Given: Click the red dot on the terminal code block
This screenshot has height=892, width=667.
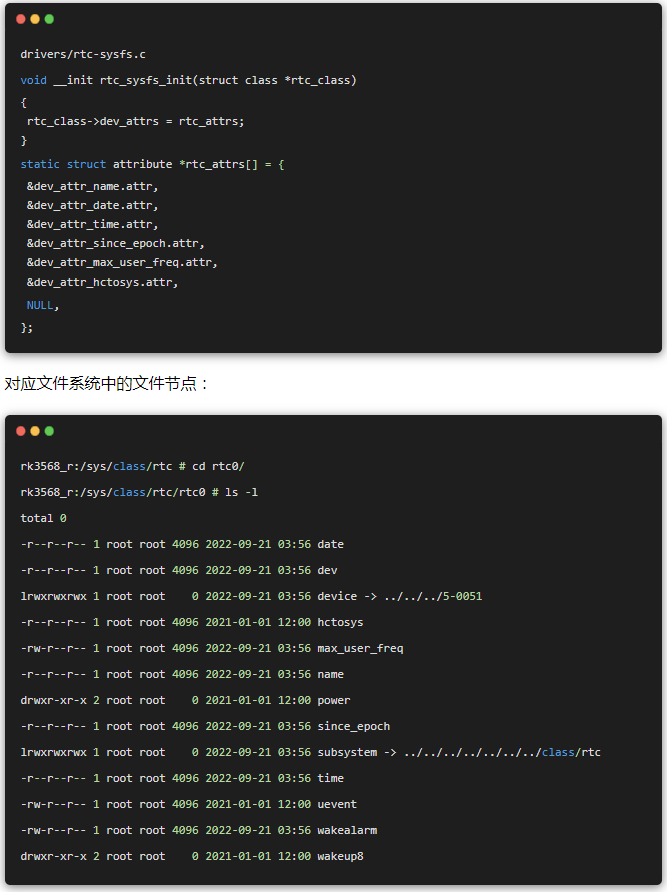Looking at the screenshot, I should click(x=21, y=431).
